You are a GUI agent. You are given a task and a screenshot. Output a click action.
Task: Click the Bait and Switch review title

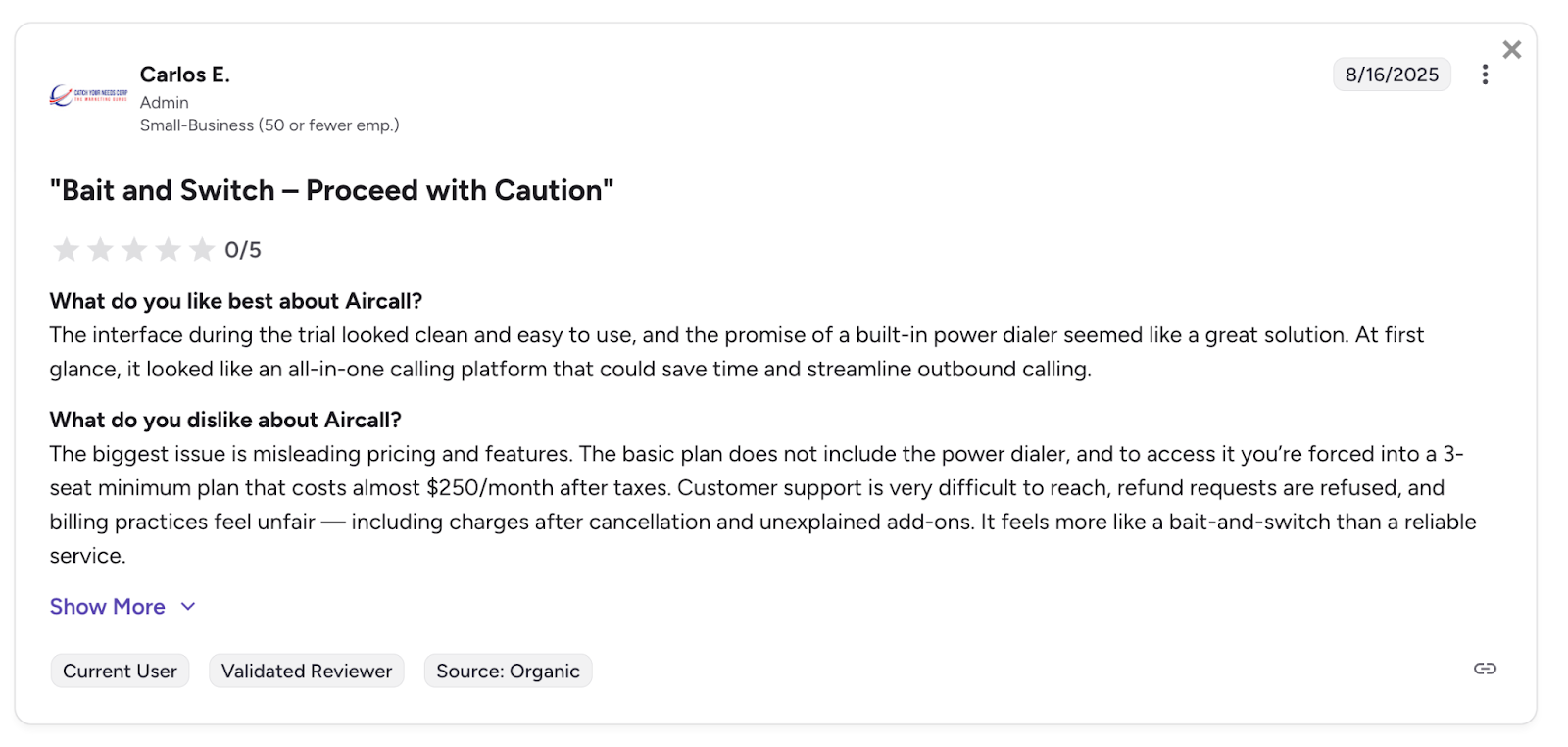click(x=331, y=190)
